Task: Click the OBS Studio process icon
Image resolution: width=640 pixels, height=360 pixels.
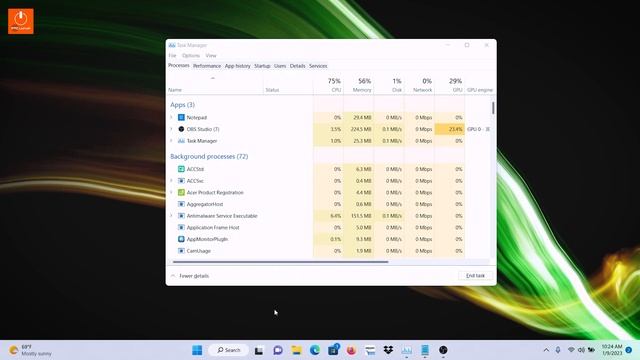Action: 181,129
